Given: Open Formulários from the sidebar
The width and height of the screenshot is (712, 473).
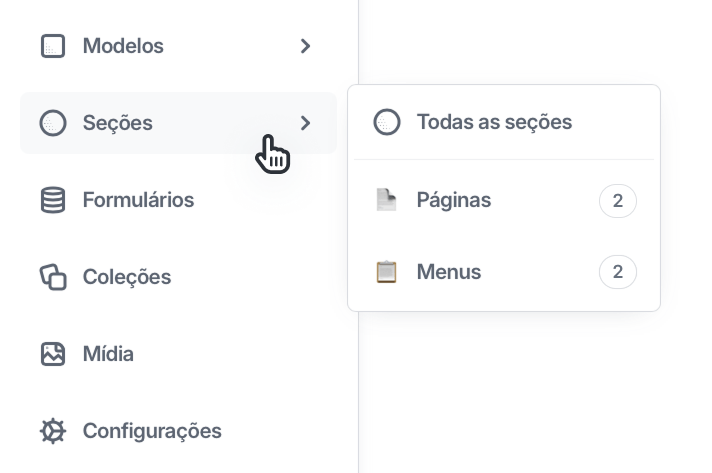Looking at the screenshot, I should 178,200.
